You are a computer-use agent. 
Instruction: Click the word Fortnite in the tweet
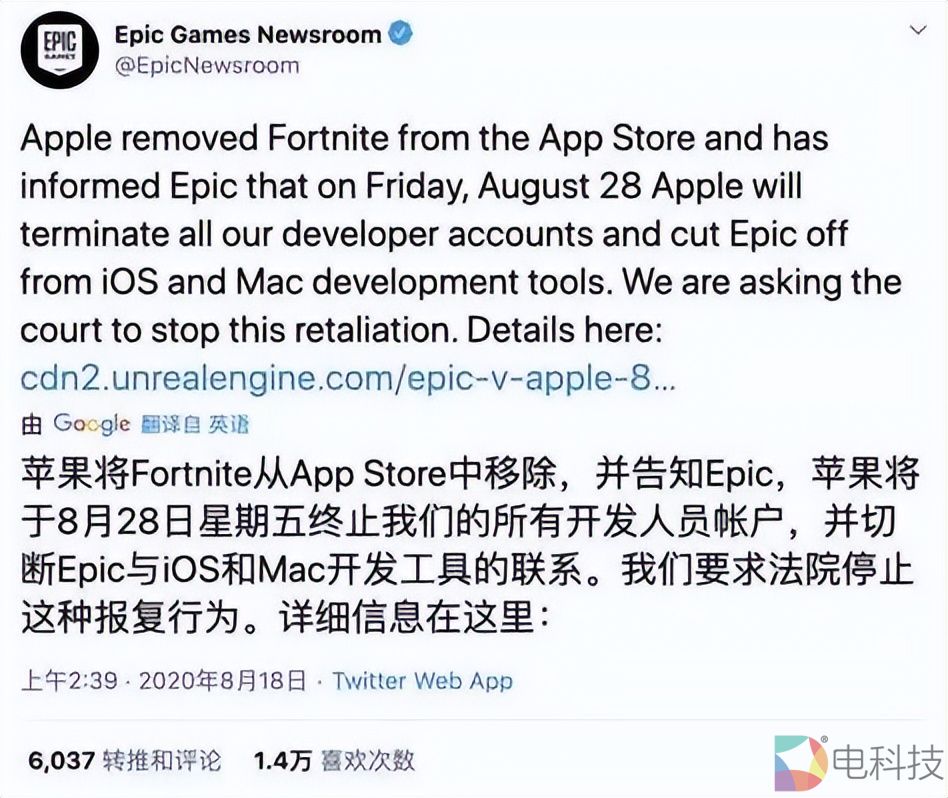pos(330,138)
